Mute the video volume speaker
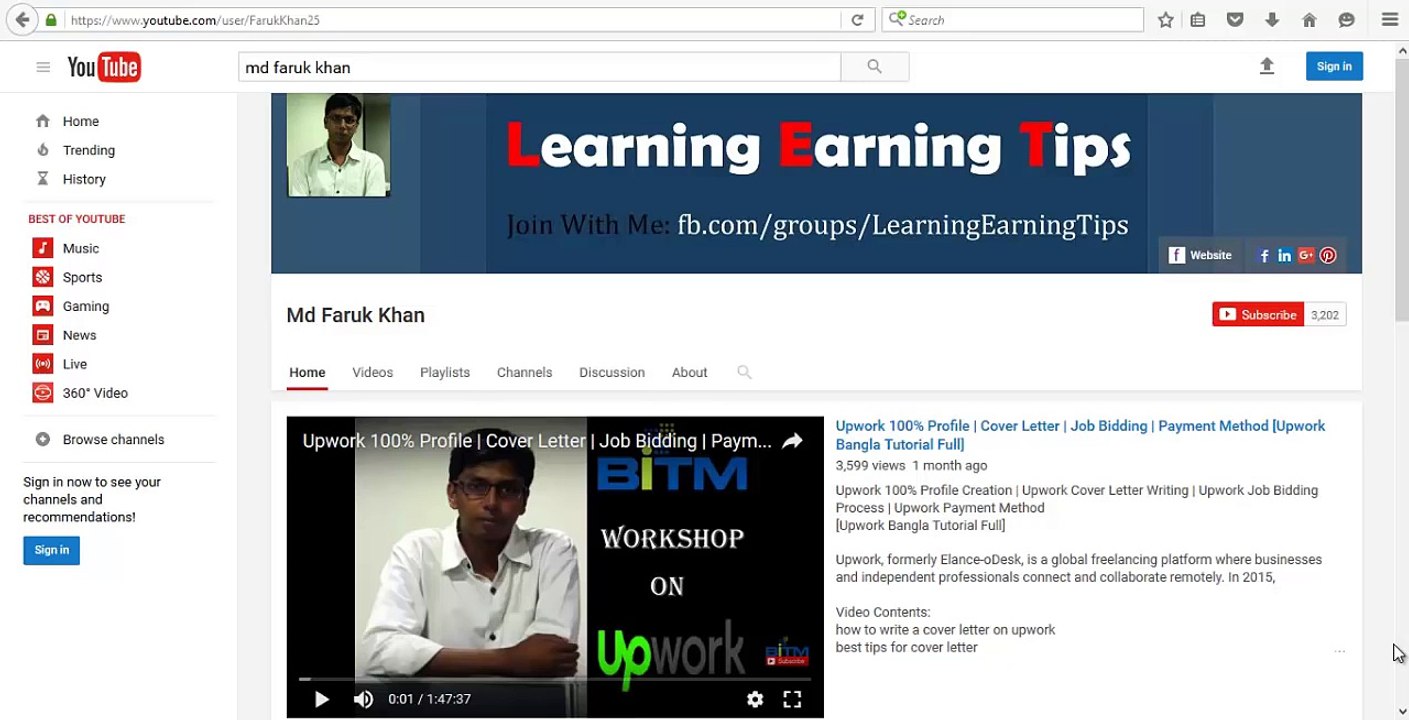Viewport: 1409px width, 720px height. click(363, 699)
